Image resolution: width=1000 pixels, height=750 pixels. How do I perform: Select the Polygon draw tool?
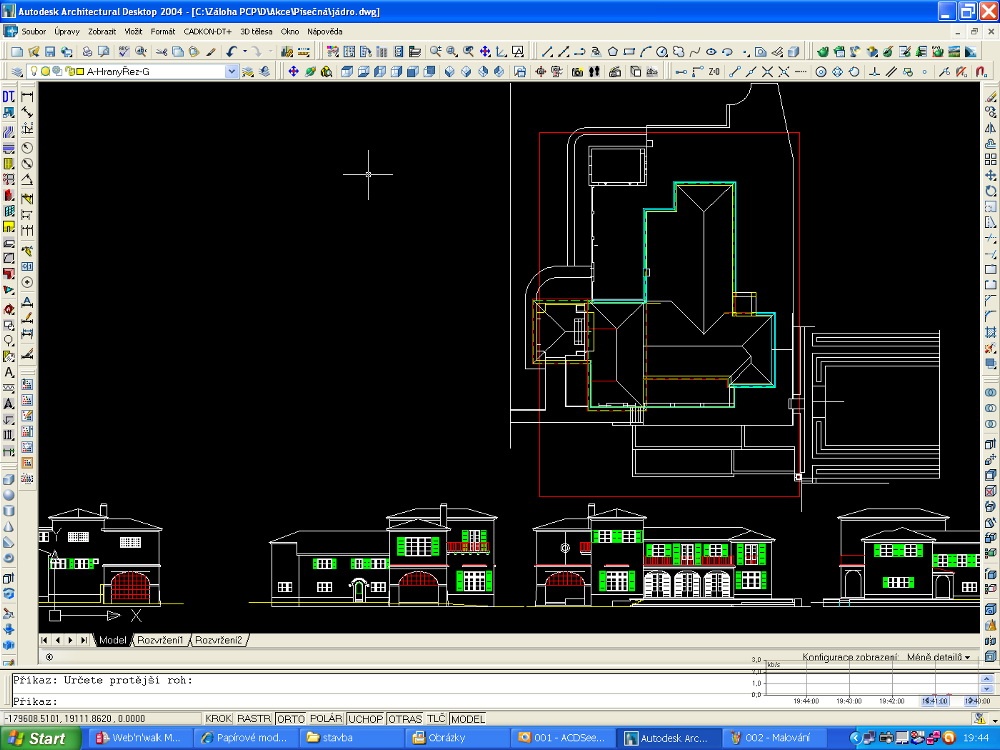613,52
